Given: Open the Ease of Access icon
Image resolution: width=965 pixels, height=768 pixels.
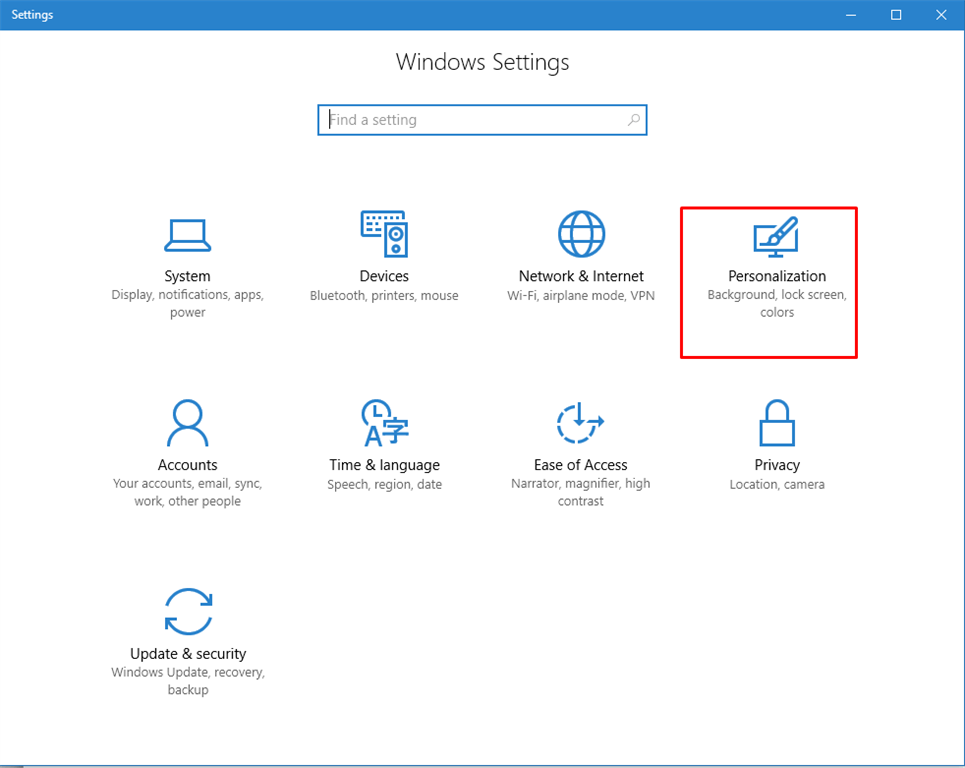Looking at the screenshot, I should tap(580, 423).
